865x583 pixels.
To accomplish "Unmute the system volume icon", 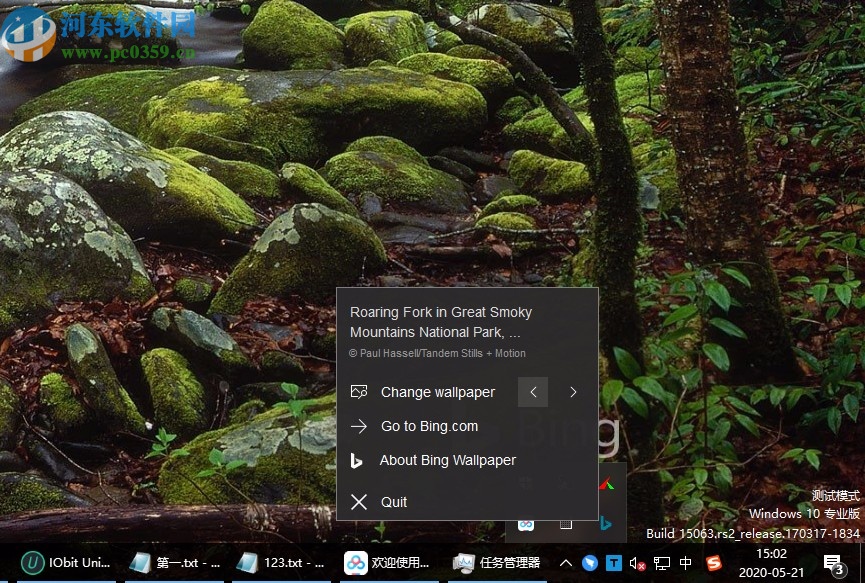I will pyautogui.click(x=637, y=562).
